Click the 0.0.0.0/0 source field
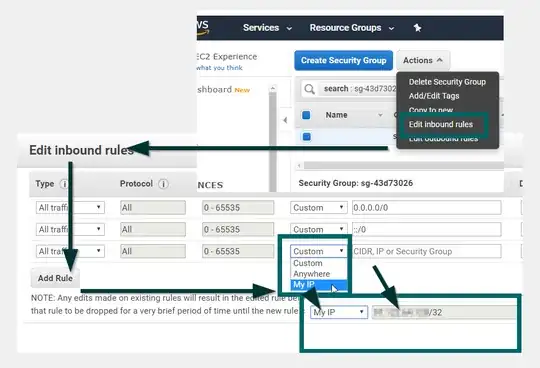This screenshot has height=368, width=540. 426,208
